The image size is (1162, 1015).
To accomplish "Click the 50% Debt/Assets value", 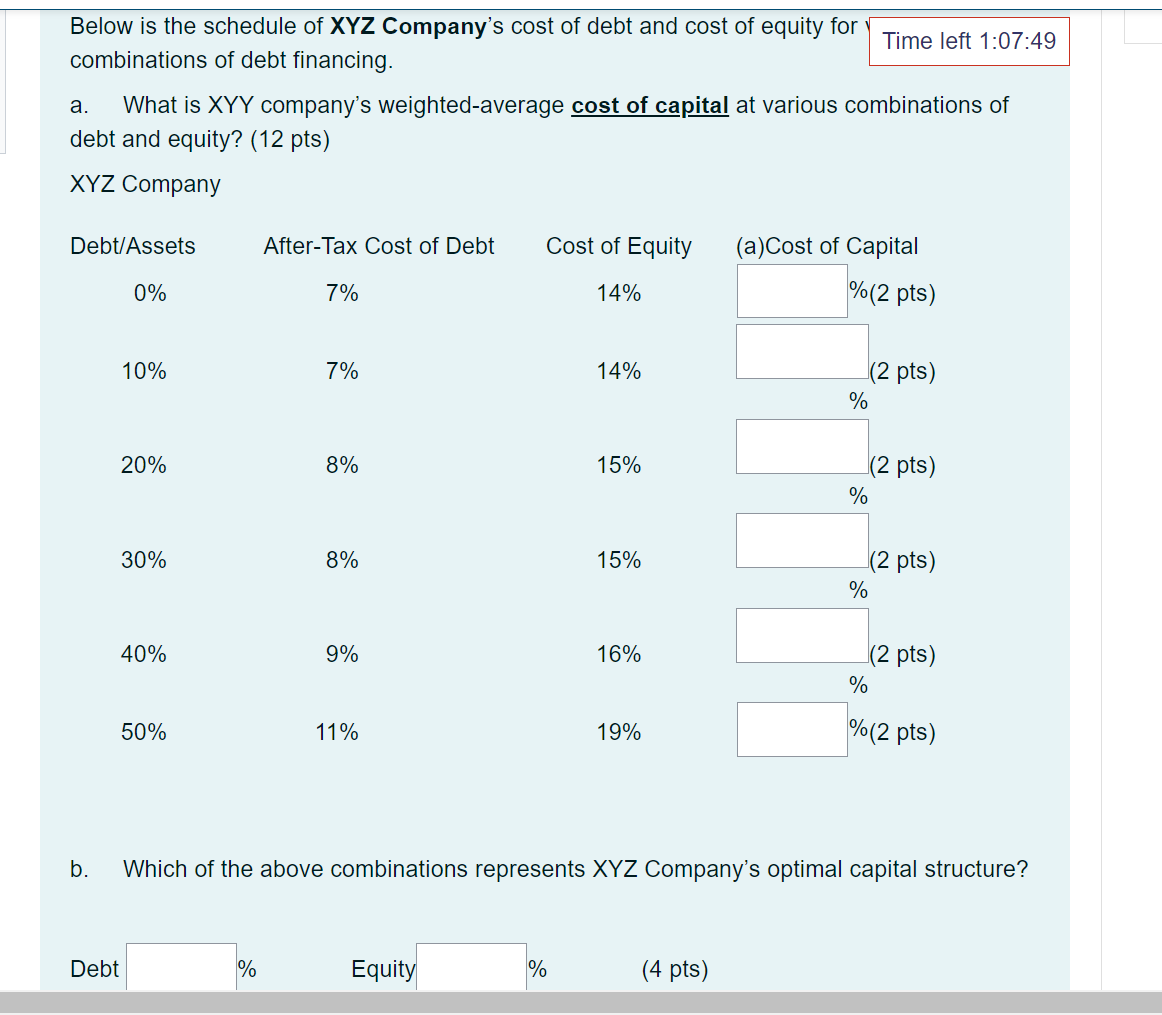I will point(144,732).
